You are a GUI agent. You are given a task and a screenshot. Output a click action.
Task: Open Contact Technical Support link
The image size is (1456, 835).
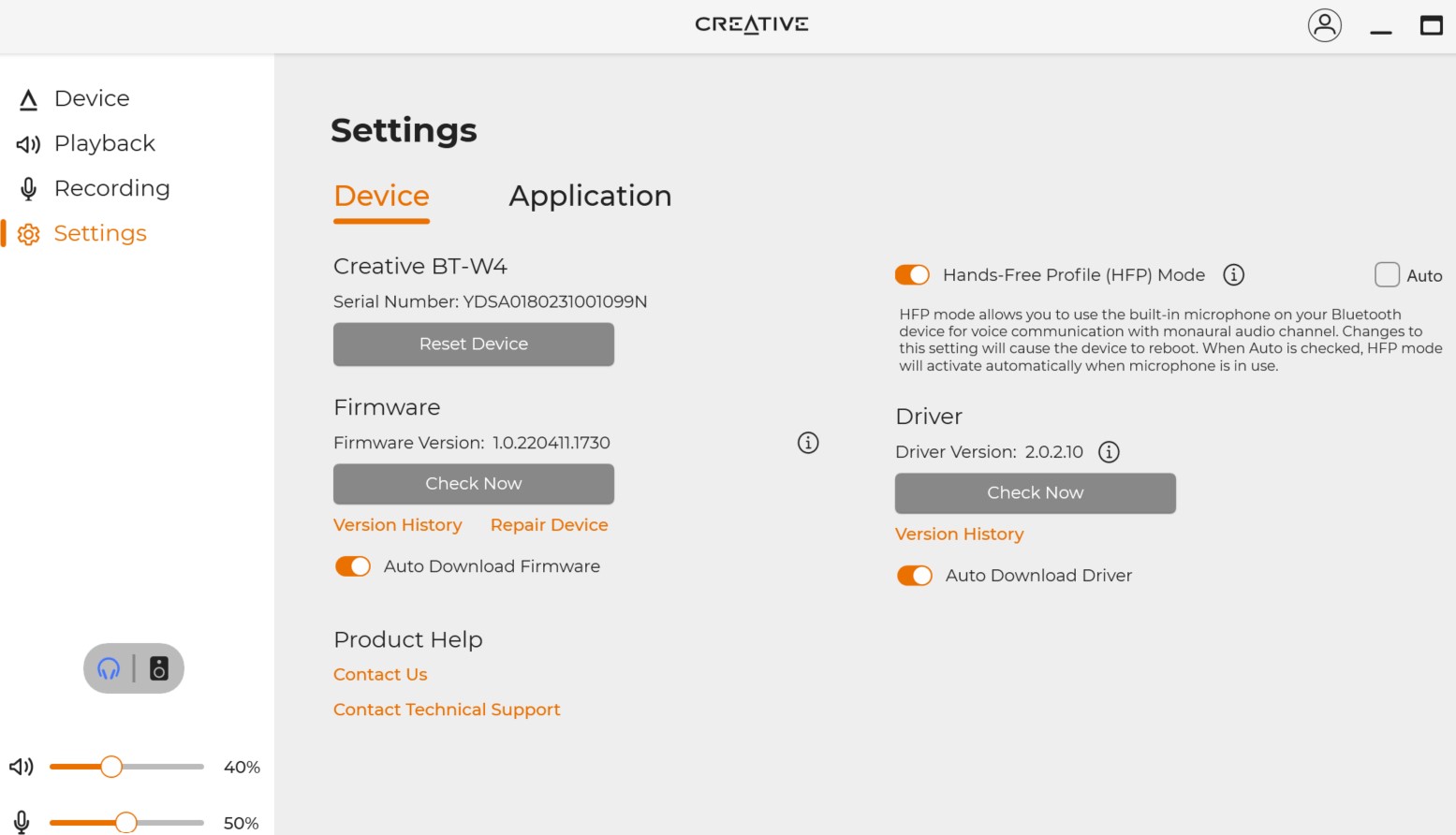click(x=447, y=710)
